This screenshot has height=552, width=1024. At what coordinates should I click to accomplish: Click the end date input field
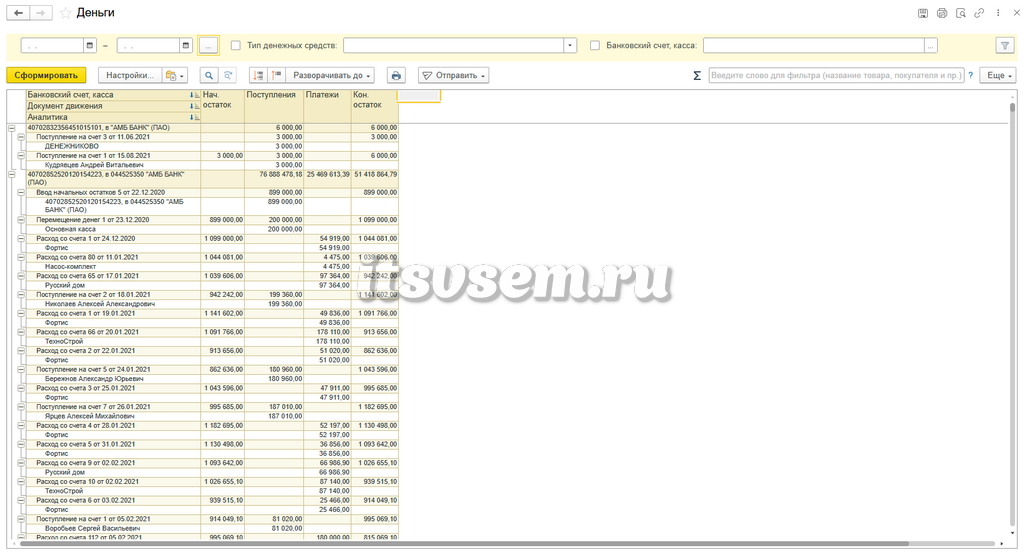coord(148,45)
